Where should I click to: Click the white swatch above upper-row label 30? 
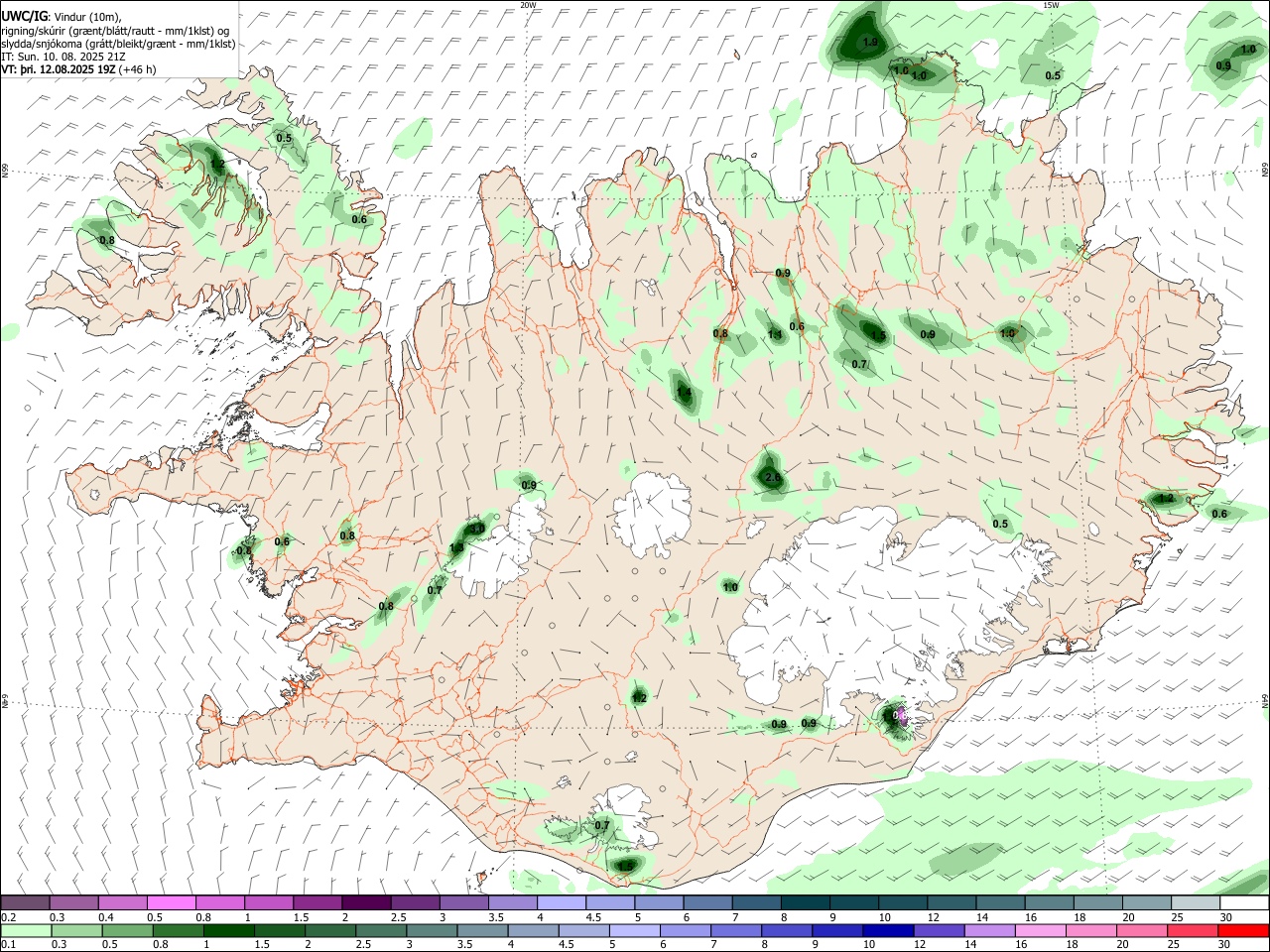1244,902
